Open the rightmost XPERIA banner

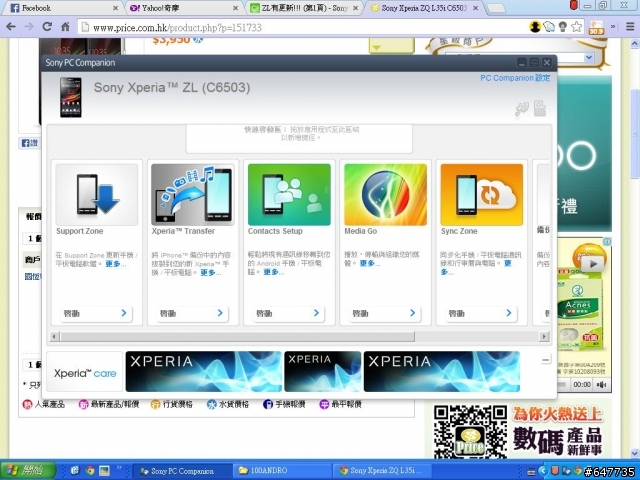(442, 371)
